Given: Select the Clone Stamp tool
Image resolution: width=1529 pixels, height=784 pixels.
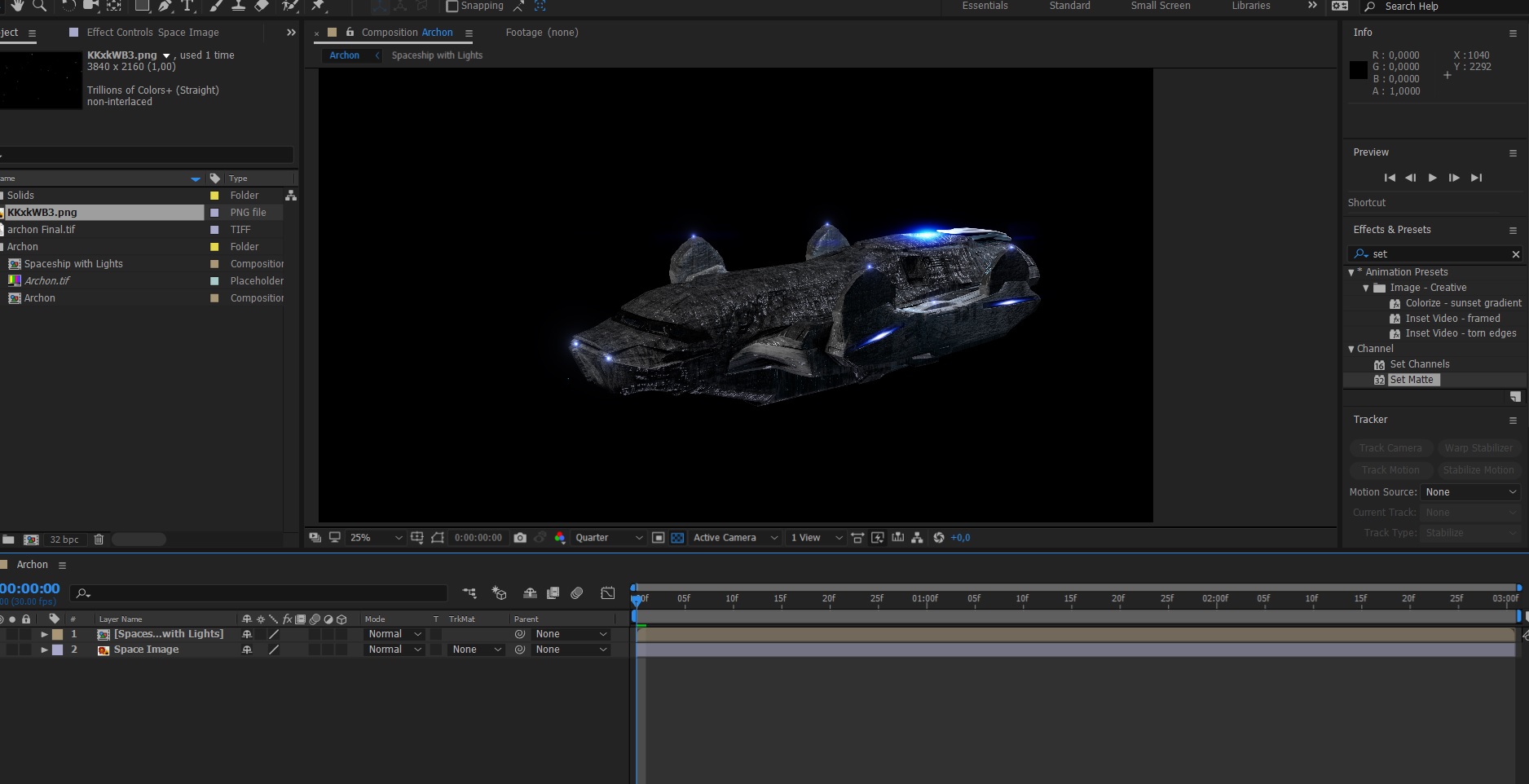Looking at the screenshot, I should pyautogui.click(x=239, y=6).
